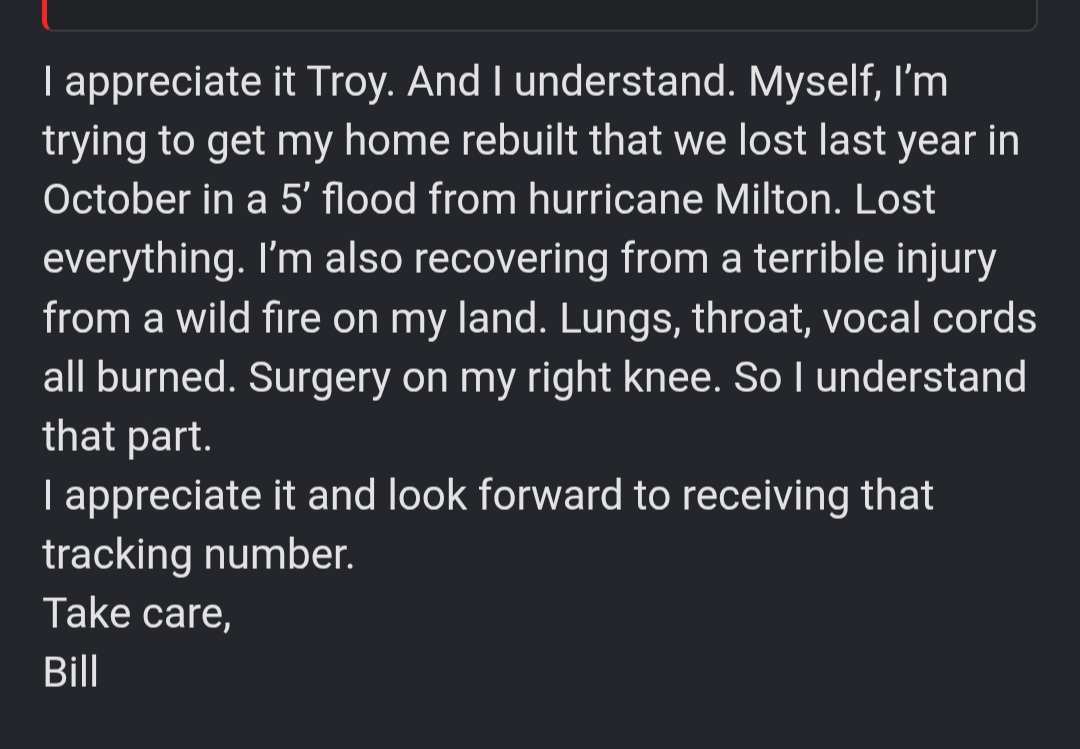Click the words "wild fire"
The image size is (1080, 749).
(248, 318)
